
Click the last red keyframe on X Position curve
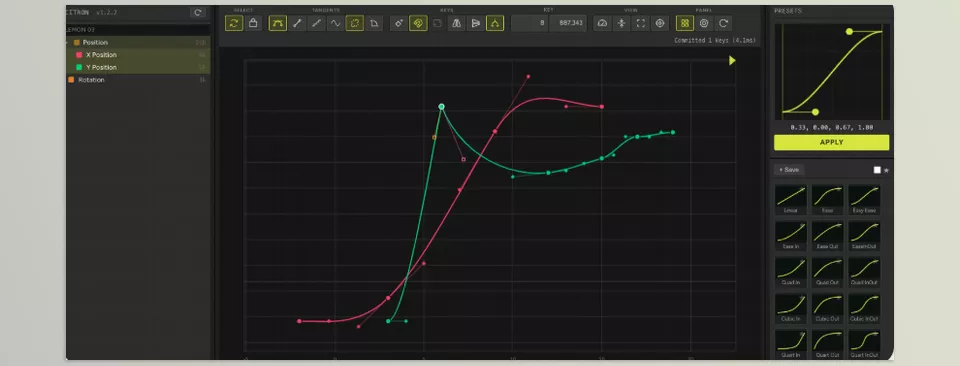[x=602, y=106]
